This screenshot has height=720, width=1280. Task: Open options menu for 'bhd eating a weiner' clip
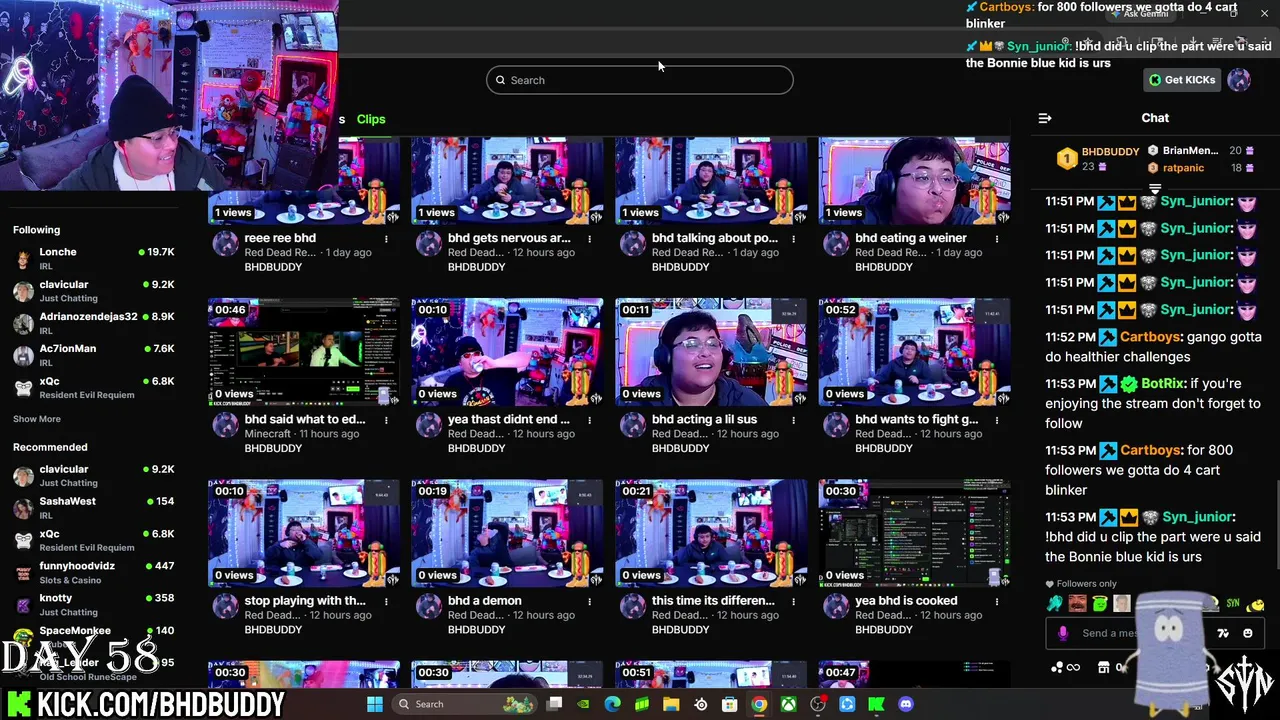pos(997,239)
